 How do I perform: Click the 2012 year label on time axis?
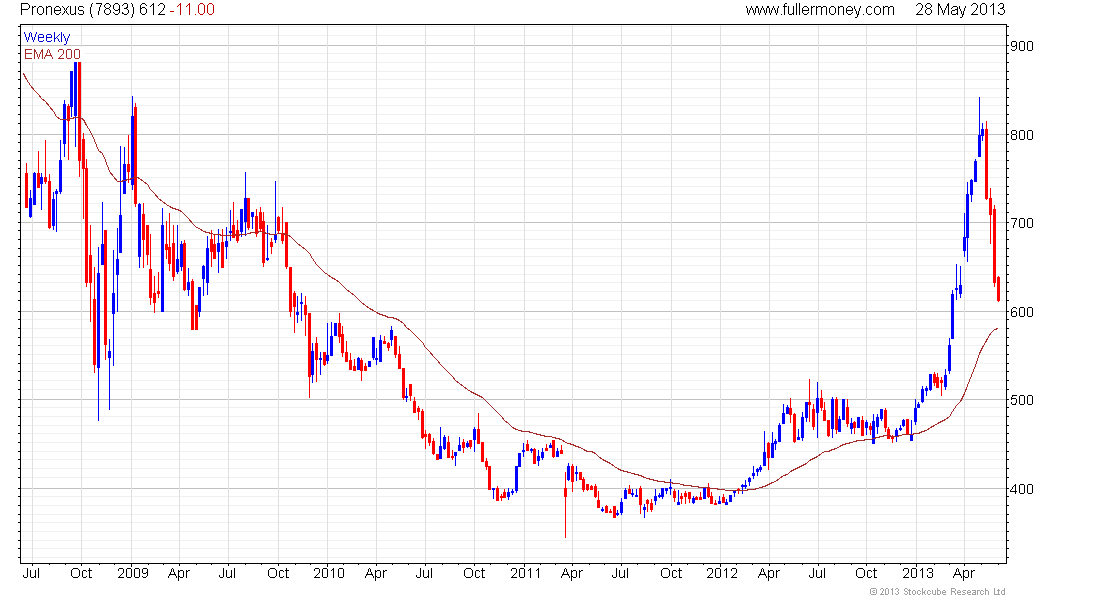722,573
